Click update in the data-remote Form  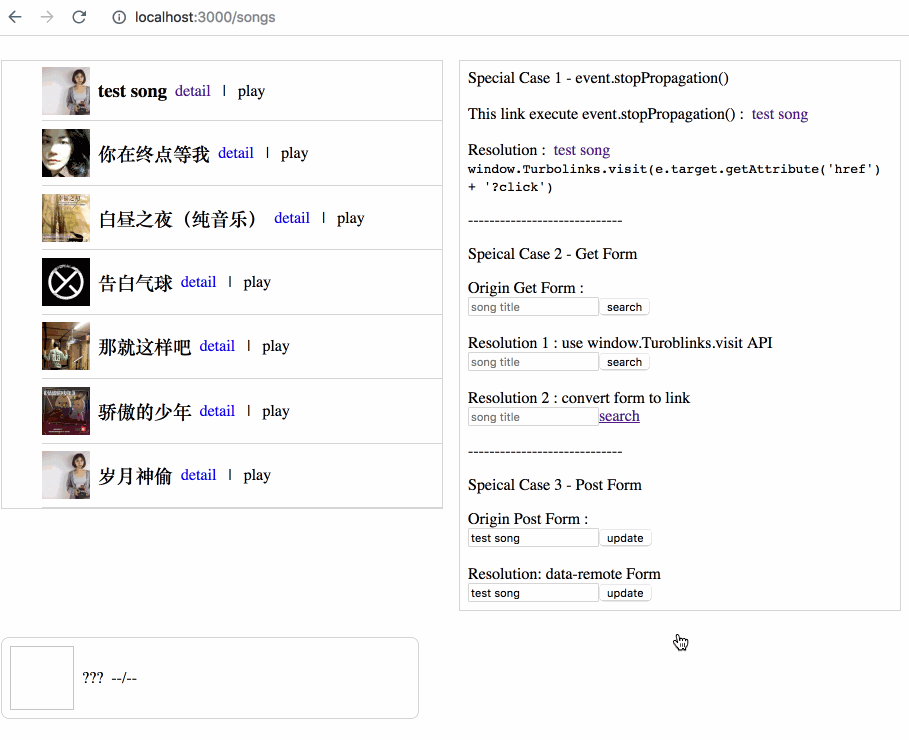[625, 593]
